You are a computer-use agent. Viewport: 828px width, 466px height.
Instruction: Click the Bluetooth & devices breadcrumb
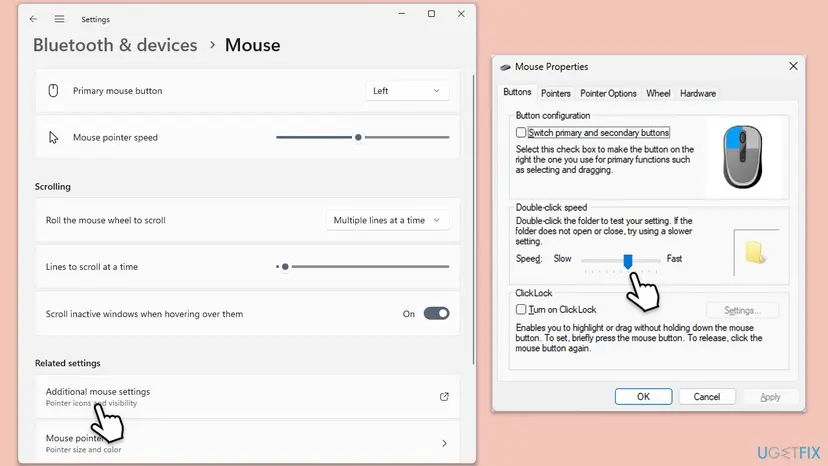[115, 45]
